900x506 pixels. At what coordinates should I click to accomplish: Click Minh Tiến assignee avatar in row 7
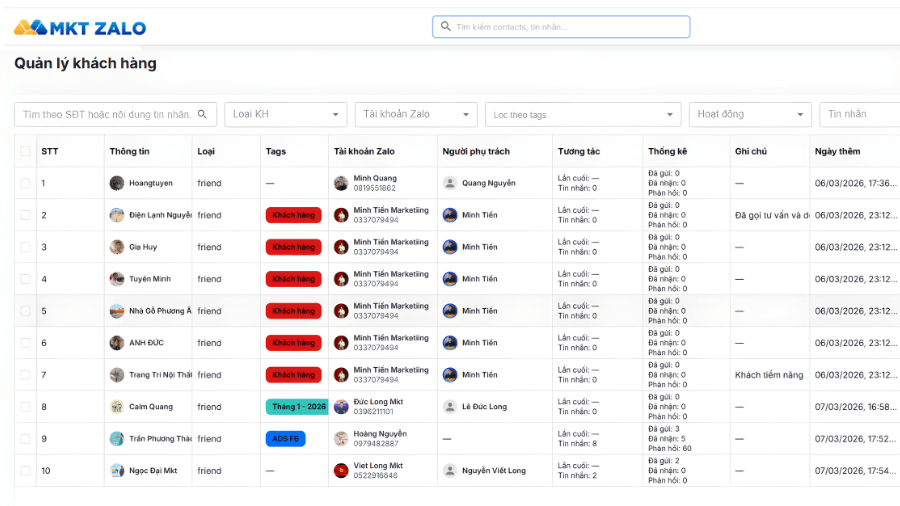point(450,375)
